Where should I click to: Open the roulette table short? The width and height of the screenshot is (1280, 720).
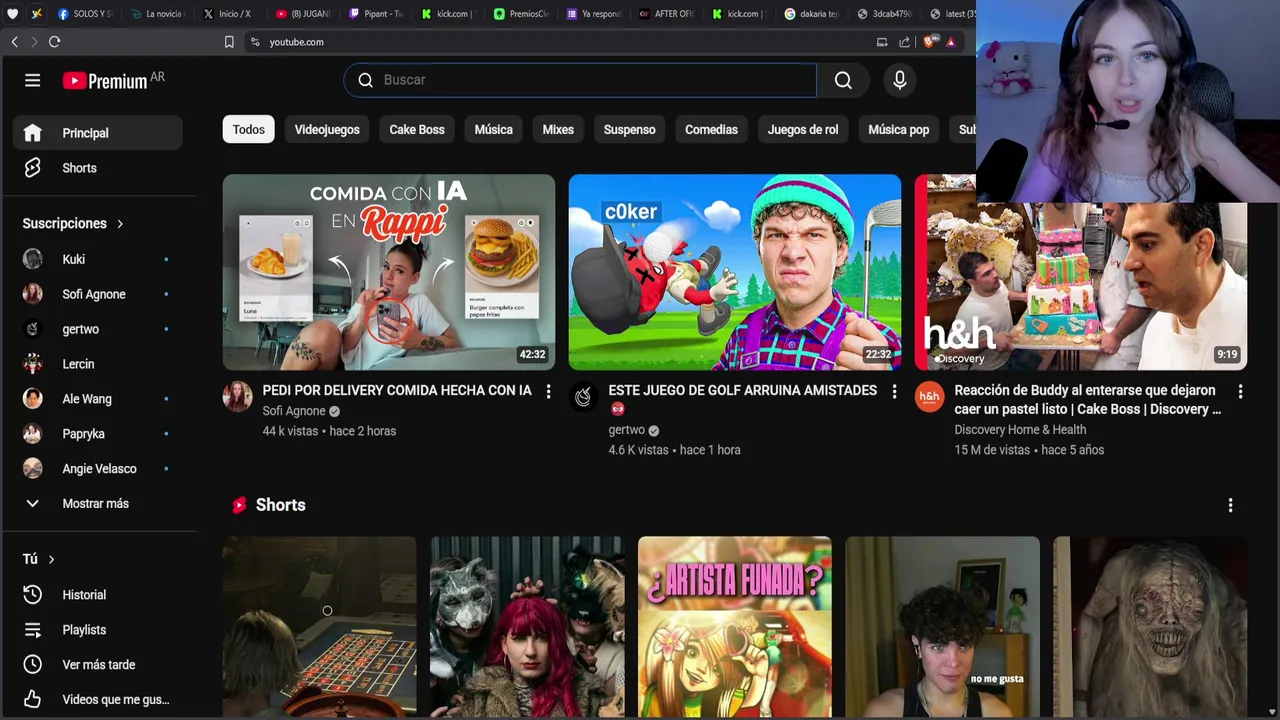tap(319, 627)
